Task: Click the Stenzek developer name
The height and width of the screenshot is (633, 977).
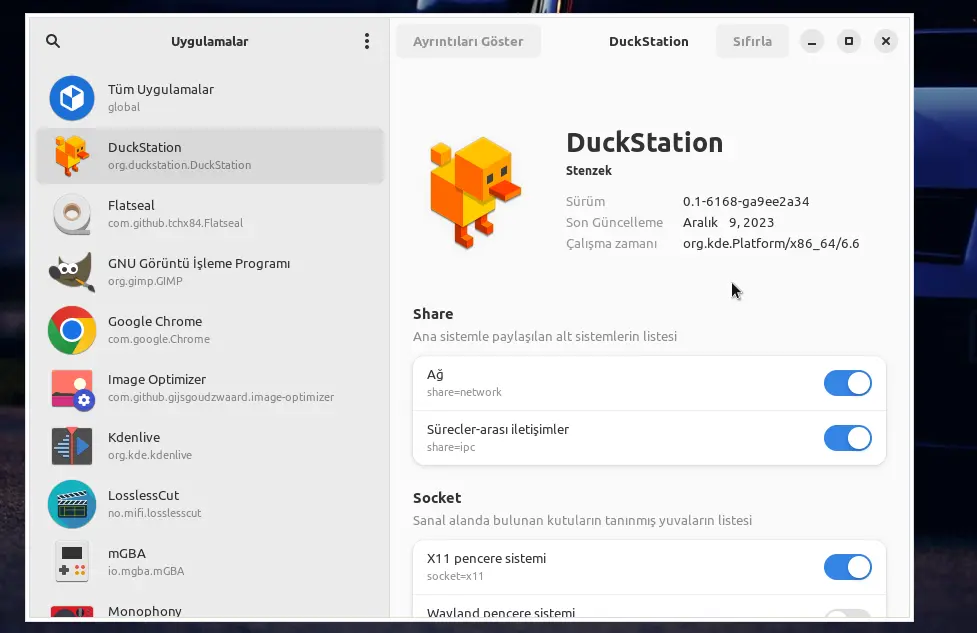Action: point(589,171)
